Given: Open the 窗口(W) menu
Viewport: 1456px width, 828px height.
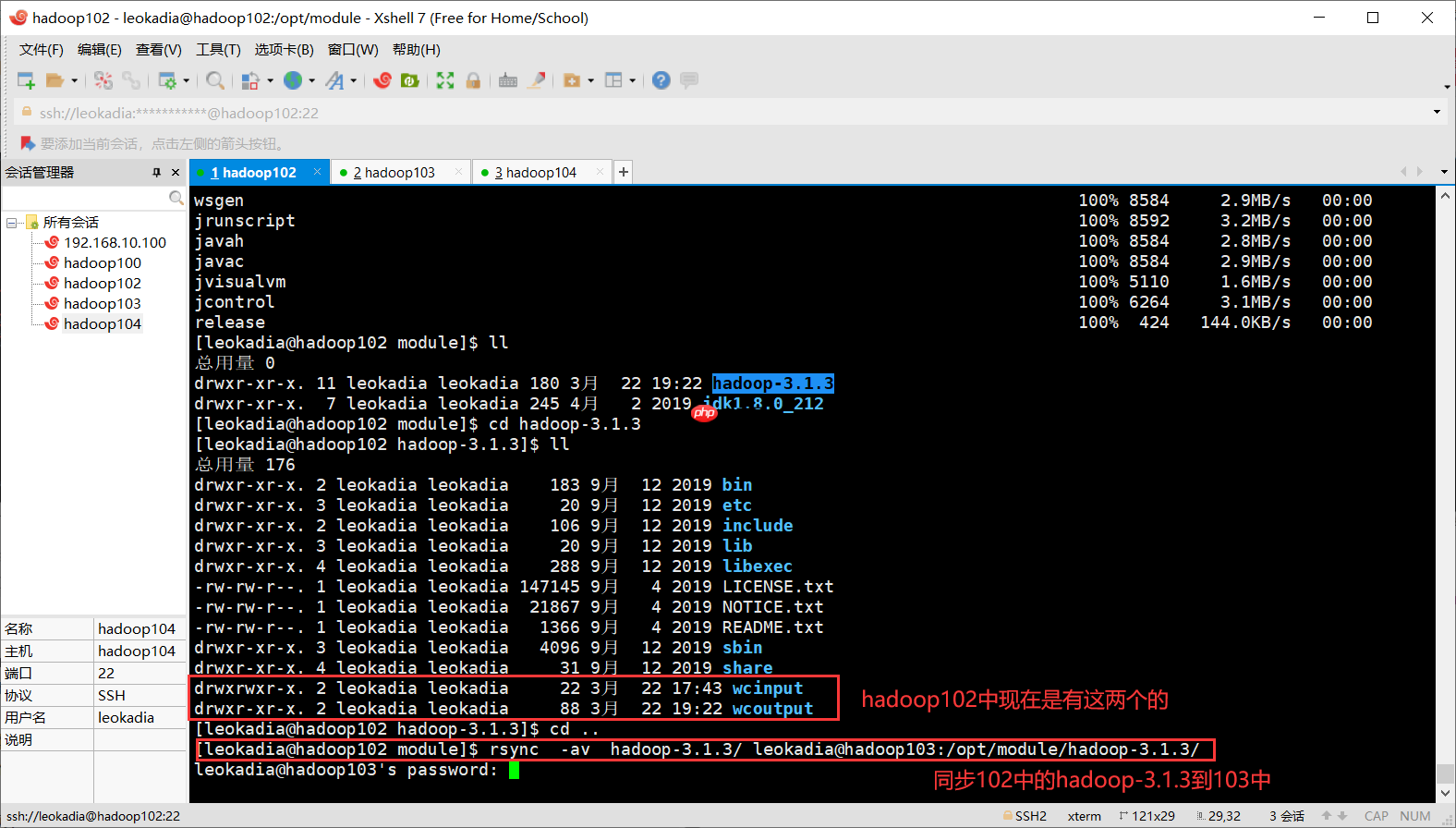Looking at the screenshot, I should [353, 50].
